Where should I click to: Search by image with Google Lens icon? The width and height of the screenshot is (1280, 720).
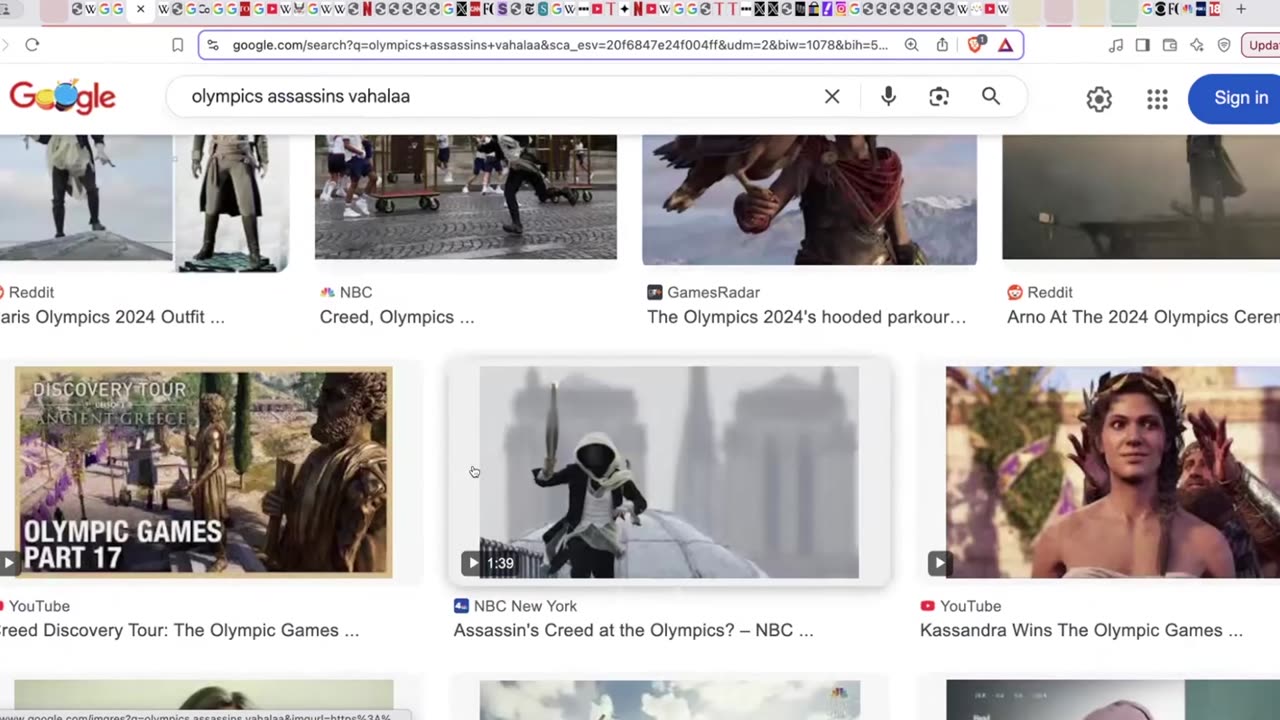point(938,96)
